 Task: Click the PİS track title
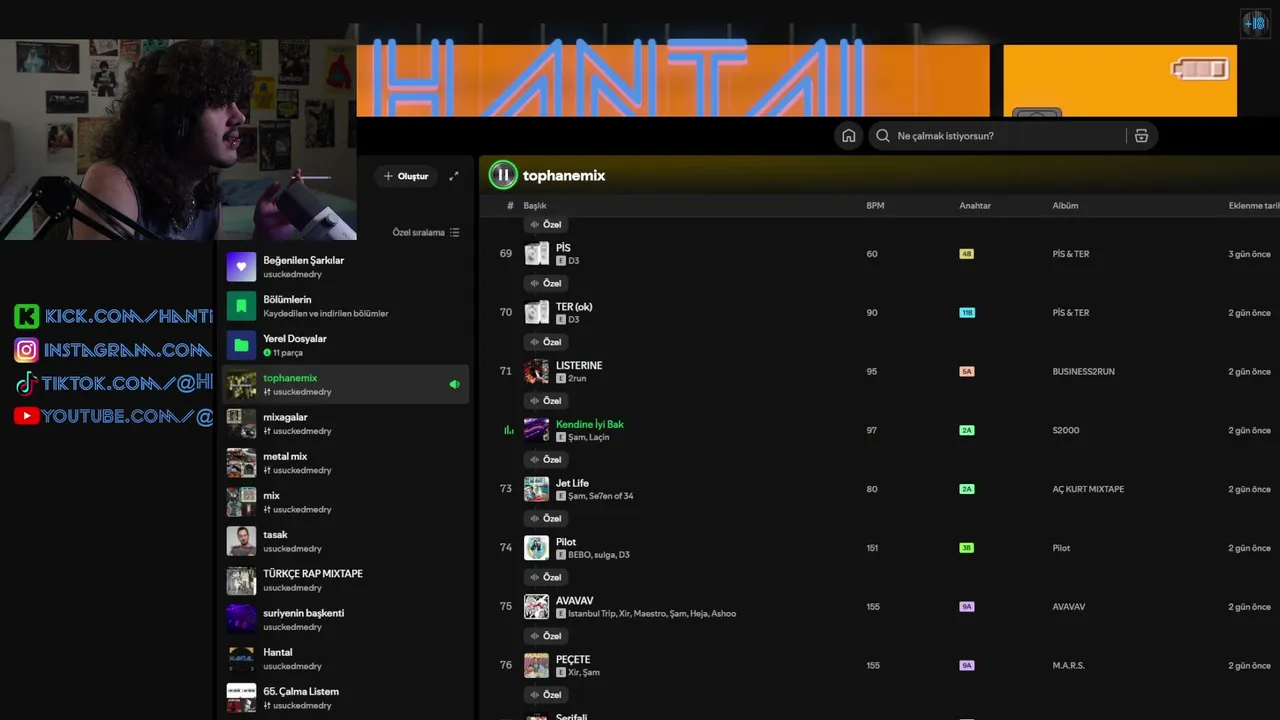[563, 248]
